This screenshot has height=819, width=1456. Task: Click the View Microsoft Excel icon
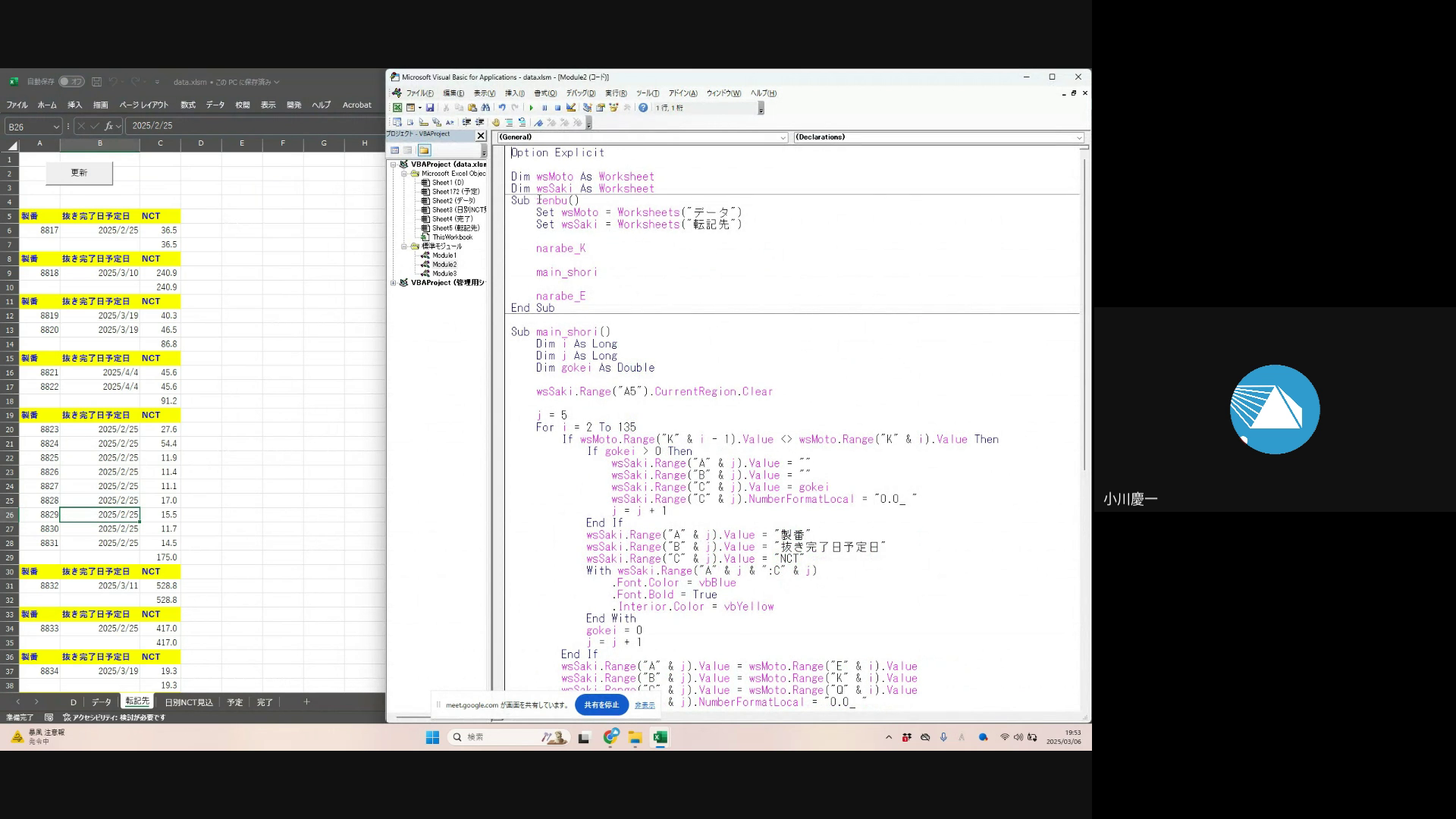397,108
